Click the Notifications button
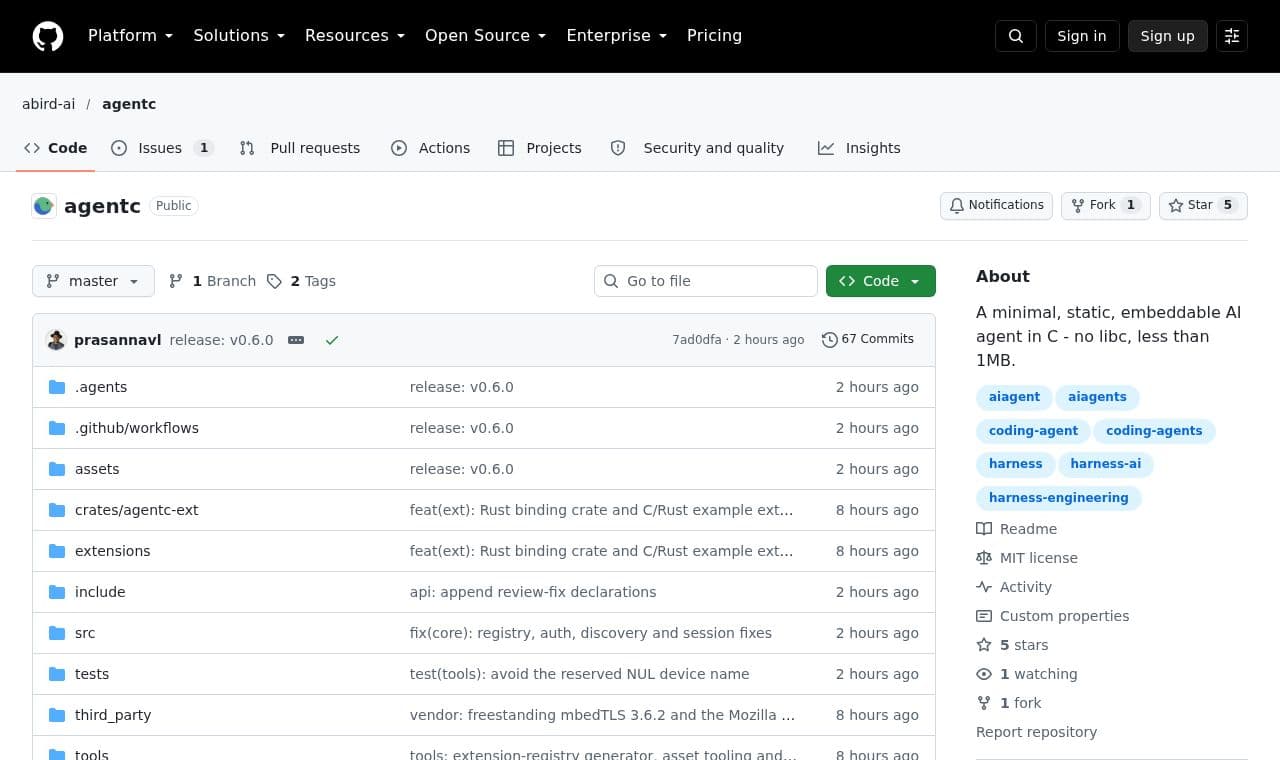The image size is (1280, 760). (x=996, y=205)
